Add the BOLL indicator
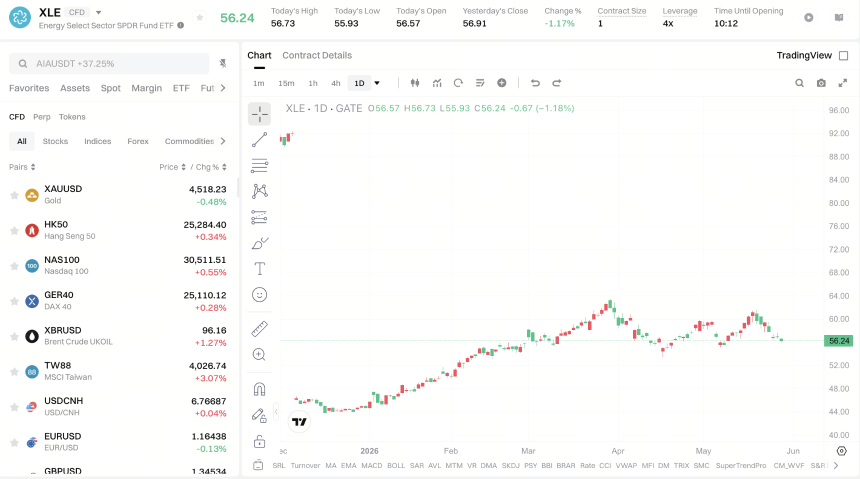This screenshot has width=860, height=479. click(x=396, y=465)
